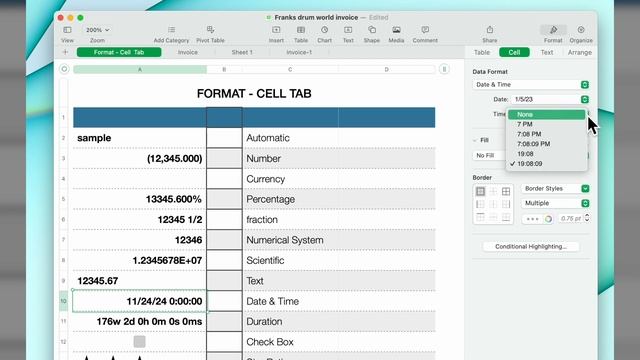This screenshot has width=640, height=360.
Task: Switch to the Sheet 1 tab
Action: (242, 52)
